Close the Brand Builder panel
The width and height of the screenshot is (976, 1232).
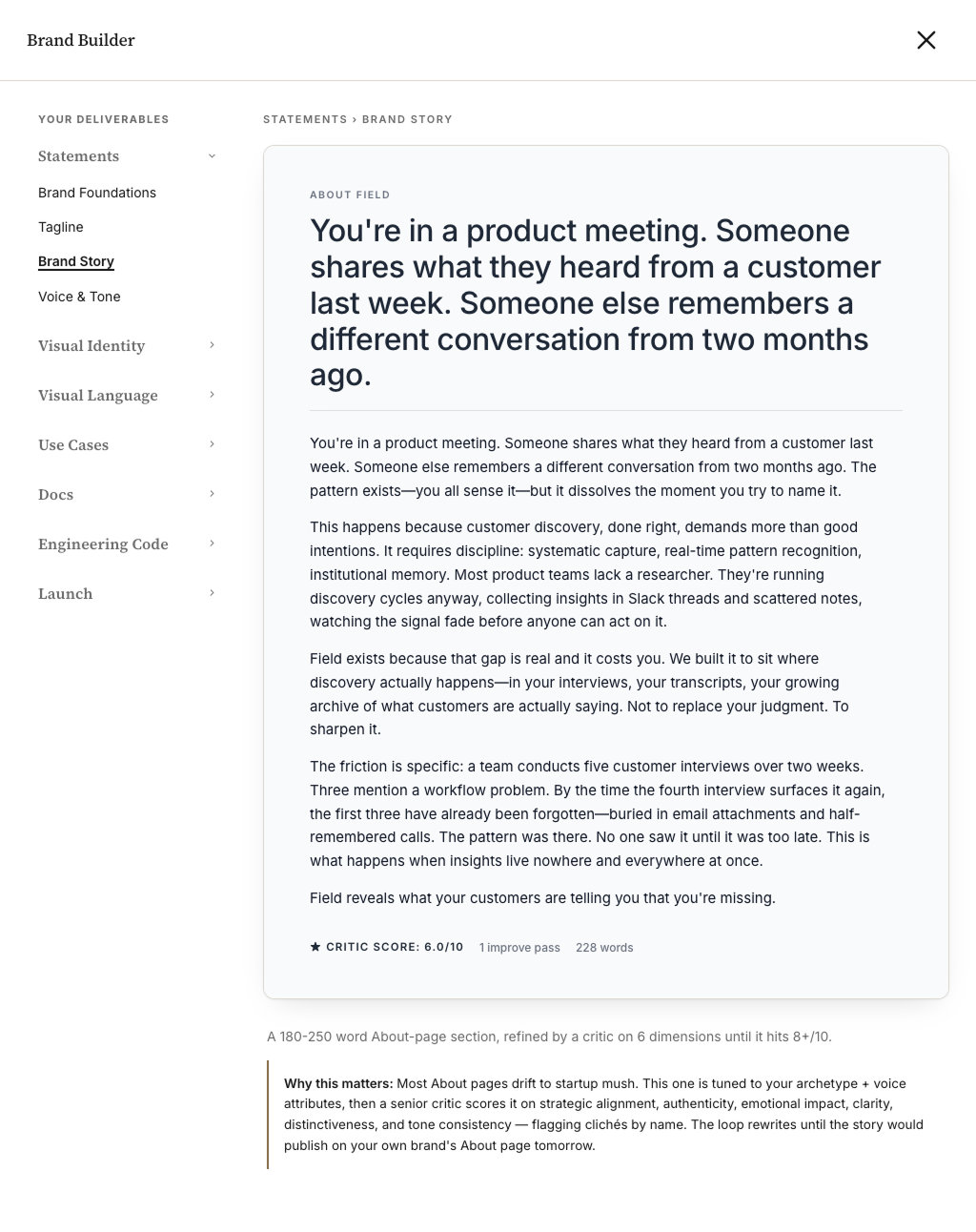click(926, 40)
